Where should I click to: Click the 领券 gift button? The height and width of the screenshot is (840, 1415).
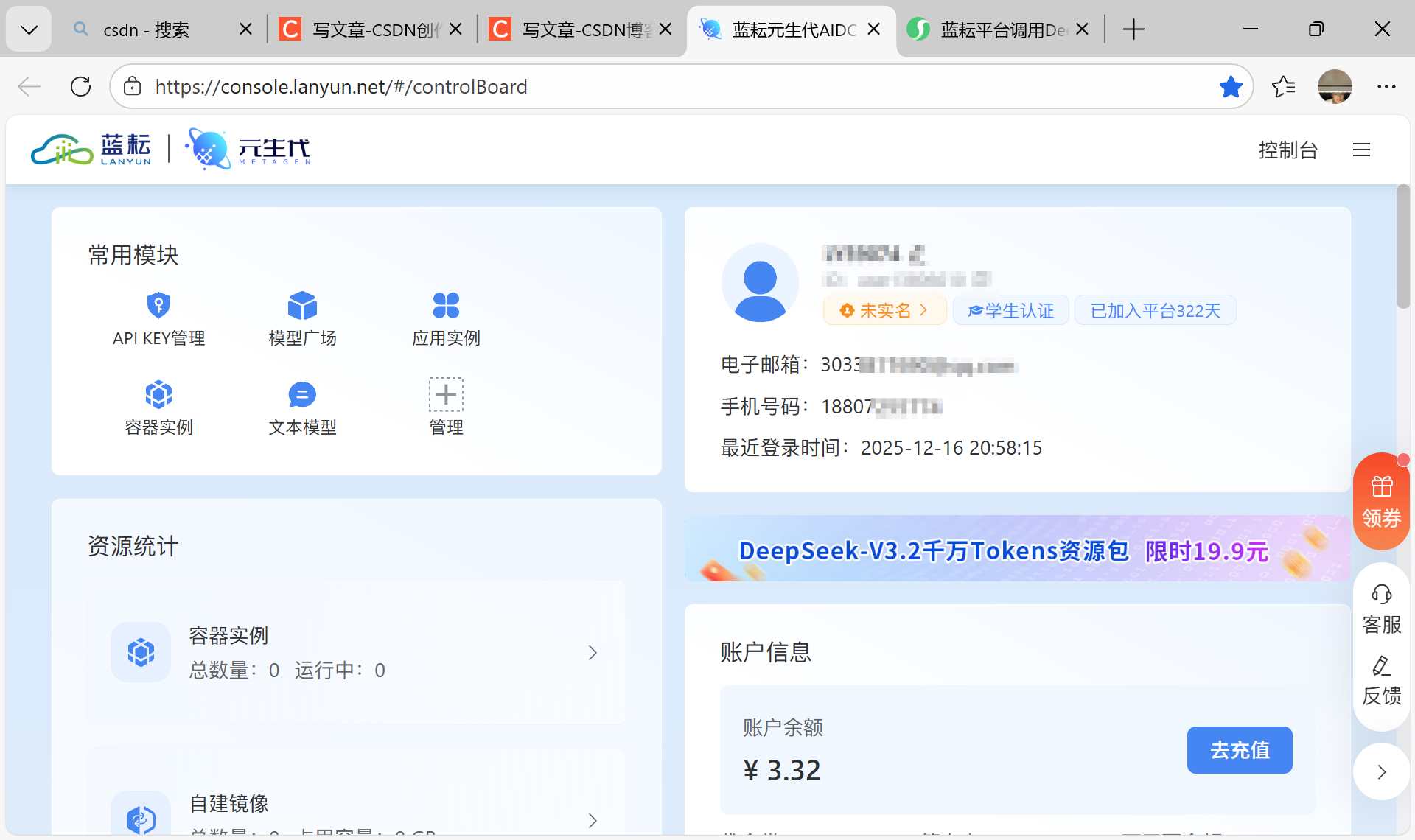pyautogui.click(x=1381, y=501)
